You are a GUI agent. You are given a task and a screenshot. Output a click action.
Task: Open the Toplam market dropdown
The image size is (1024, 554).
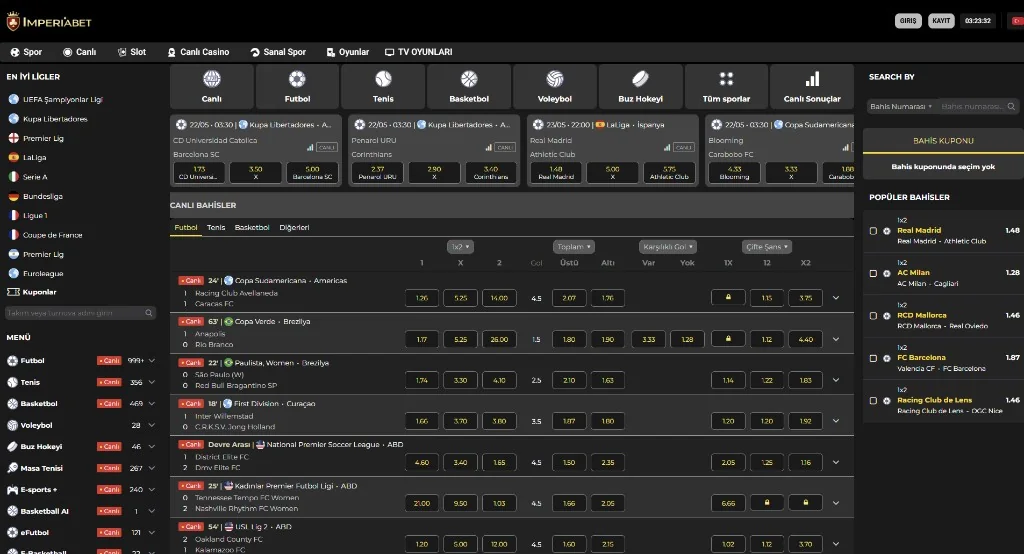(x=573, y=247)
